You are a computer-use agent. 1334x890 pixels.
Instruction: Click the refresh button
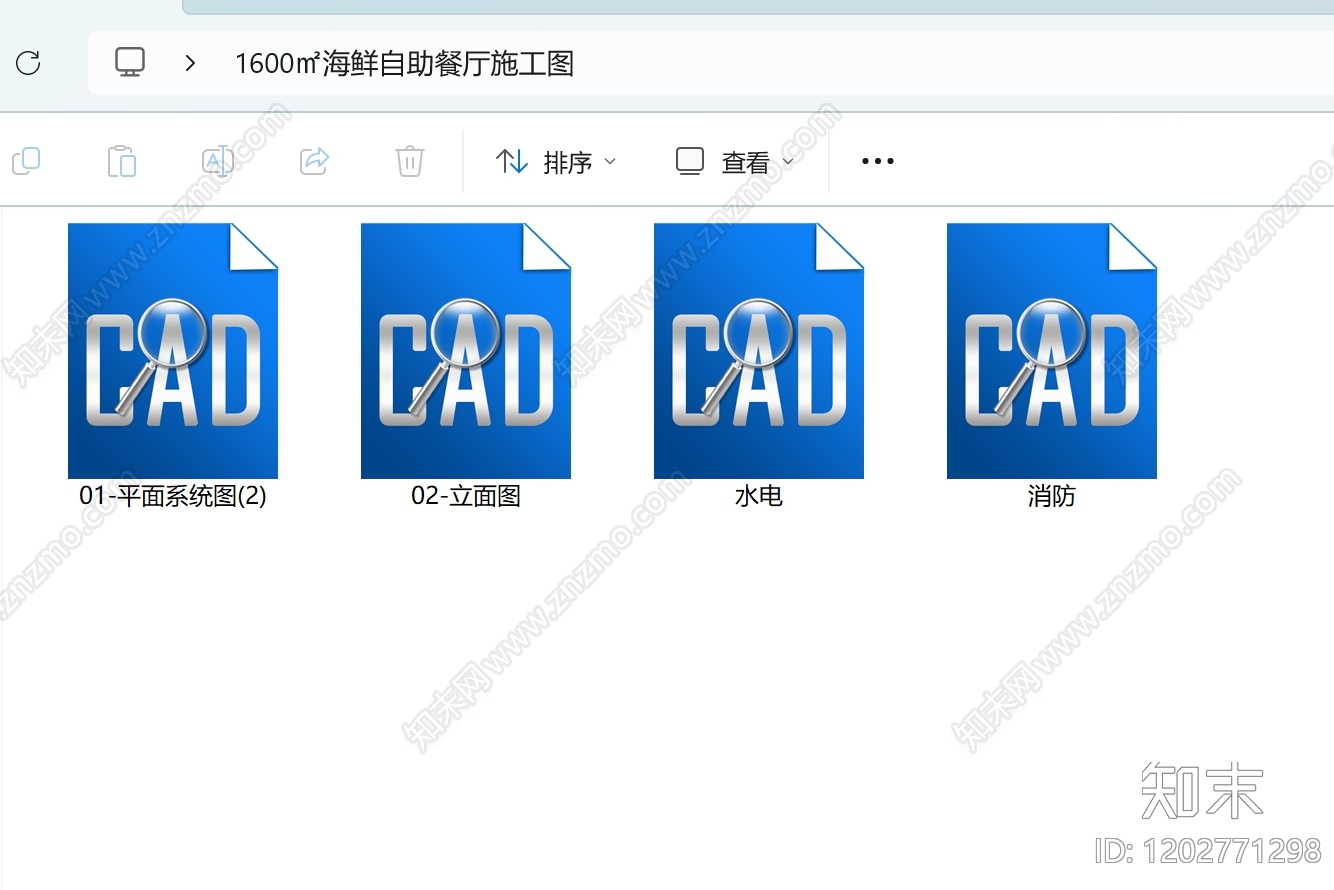click(x=28, y=63)
